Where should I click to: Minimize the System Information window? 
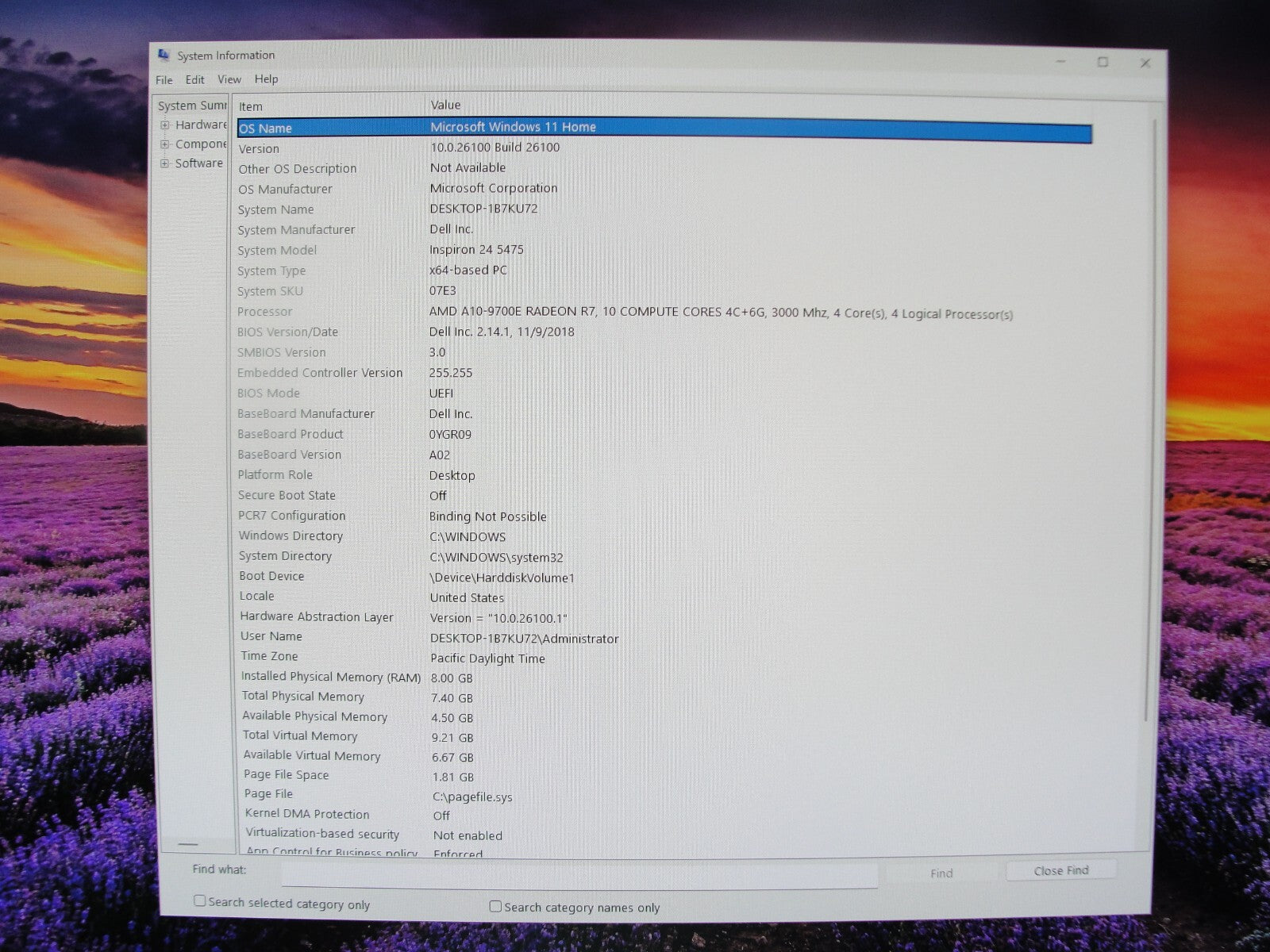click(1062, 62)
